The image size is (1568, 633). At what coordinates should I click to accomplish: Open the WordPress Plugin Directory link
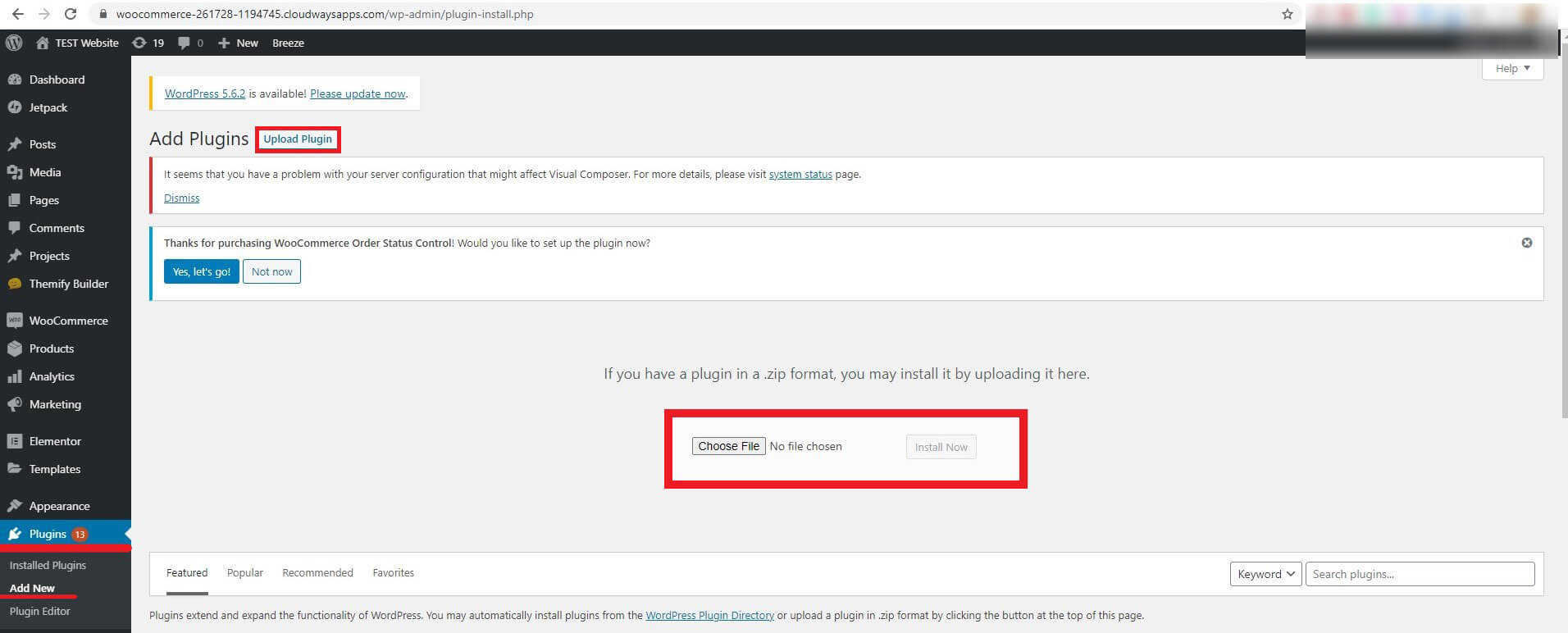point(709,615)
